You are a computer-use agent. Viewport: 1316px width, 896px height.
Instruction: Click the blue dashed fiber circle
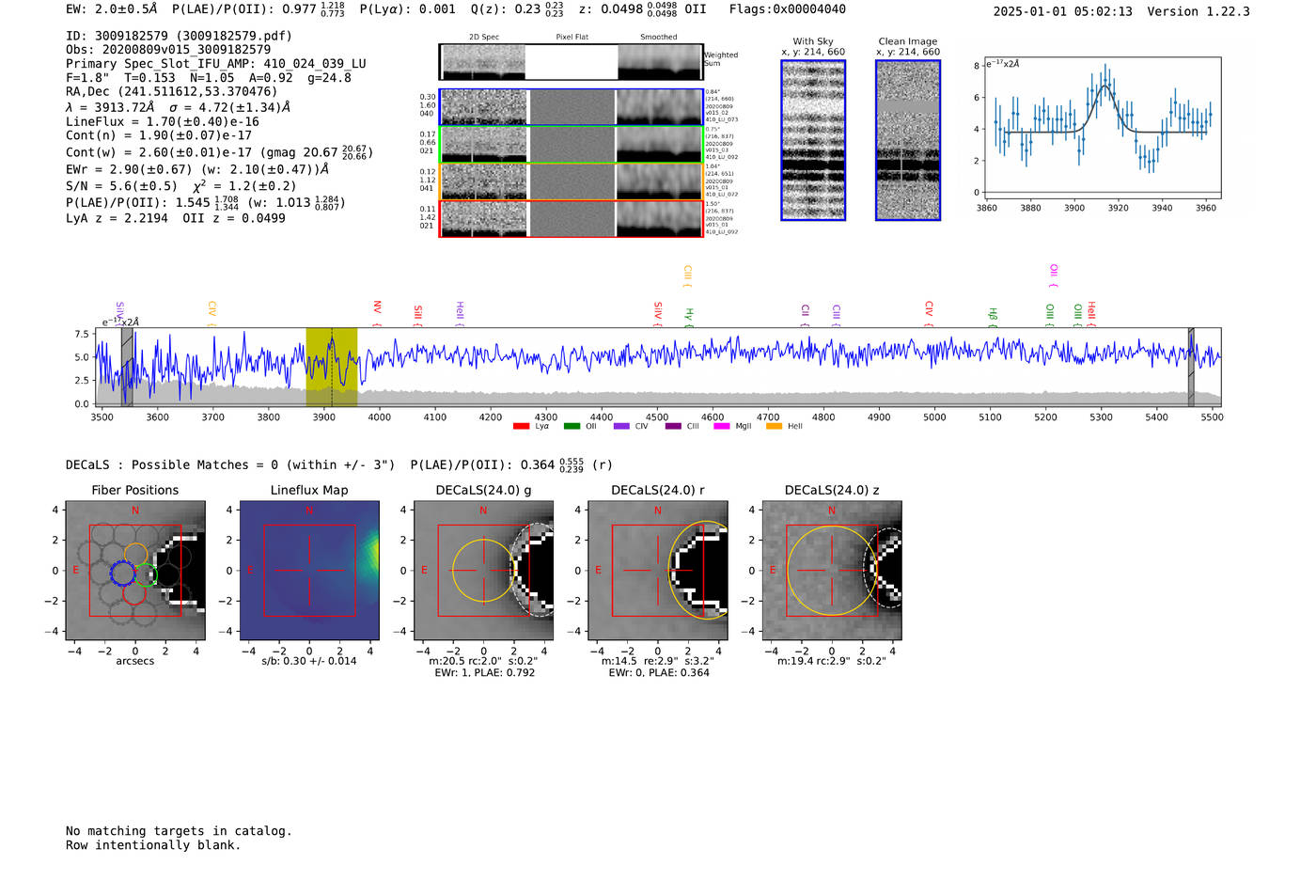[x=123, y=572]
